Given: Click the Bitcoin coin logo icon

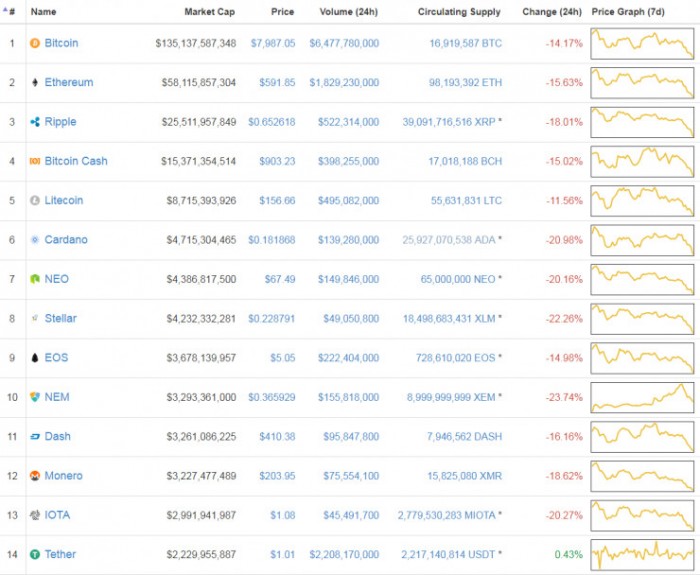Looking at the screenshot, I should coord(35,43).
